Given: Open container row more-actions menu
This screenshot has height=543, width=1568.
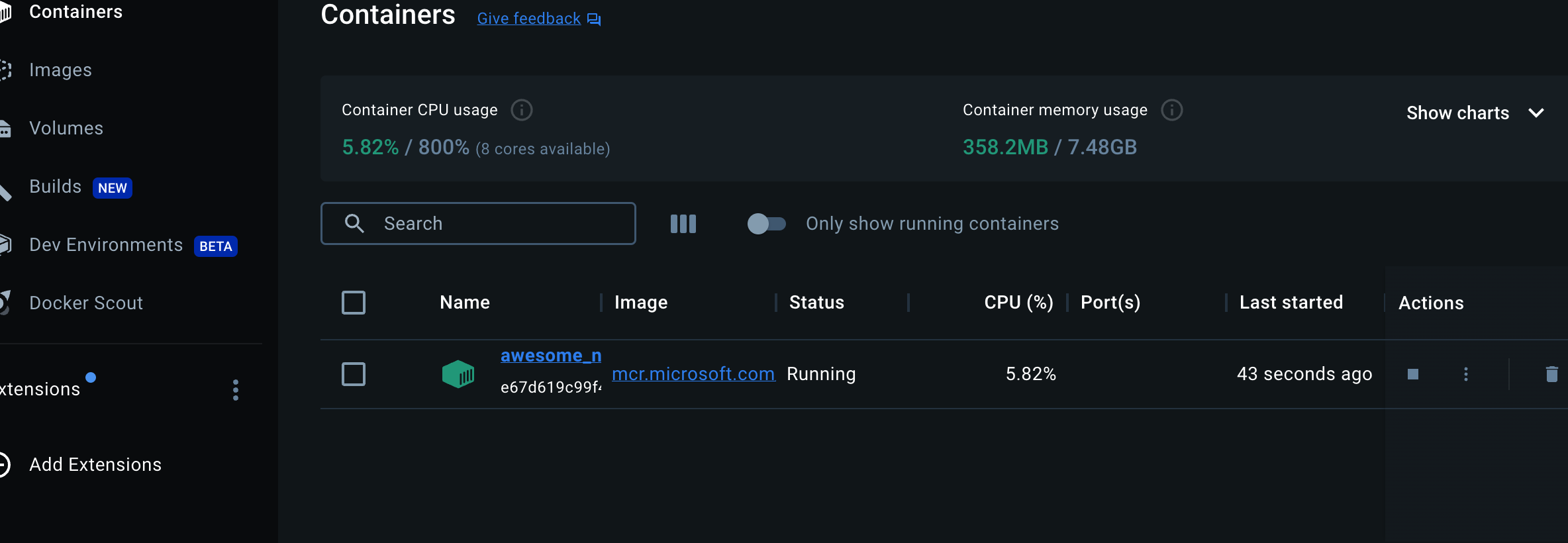Looking at the screenshot, I should pos(1465,374).
